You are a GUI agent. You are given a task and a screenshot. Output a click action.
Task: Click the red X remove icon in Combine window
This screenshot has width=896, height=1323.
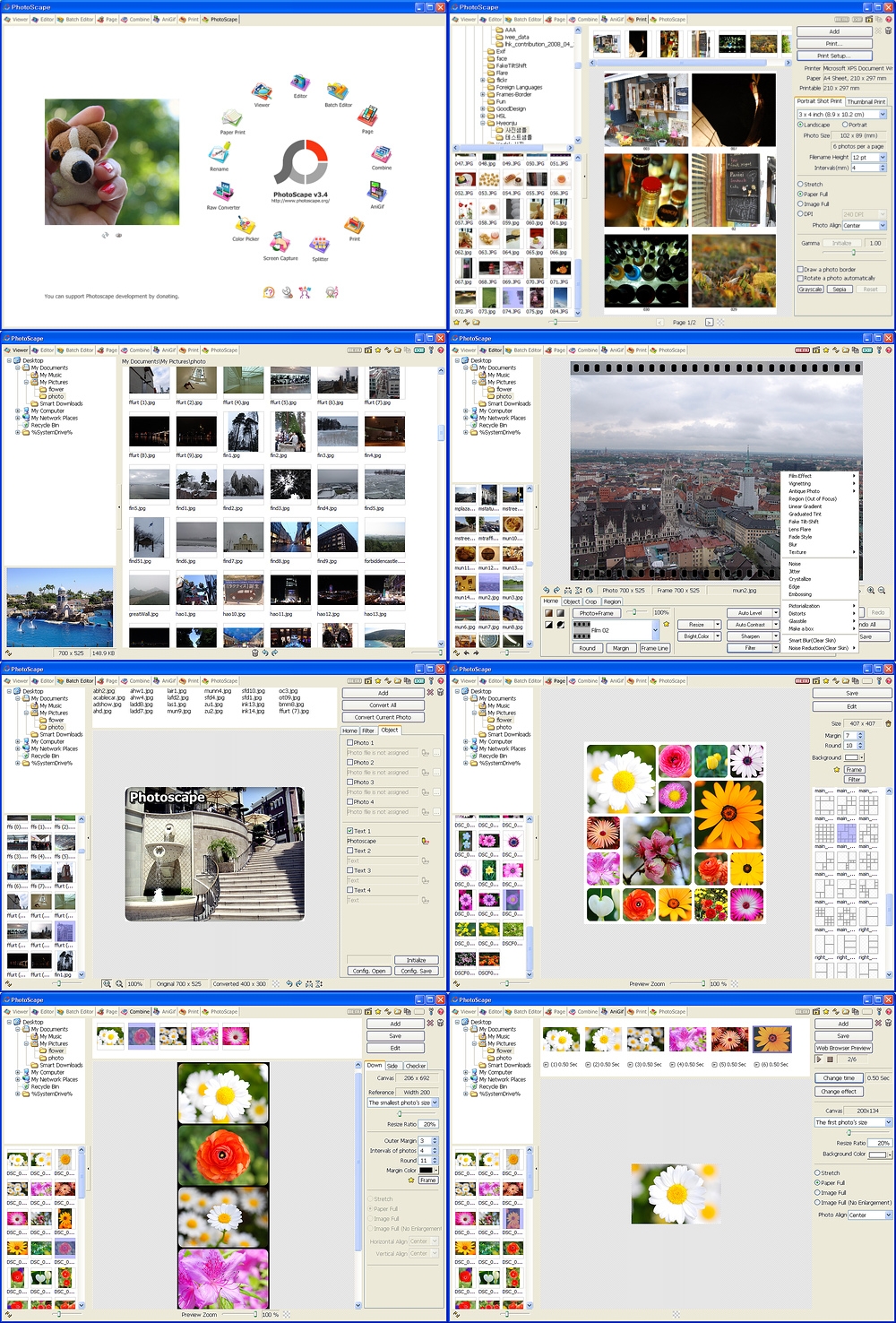click(429, 1024)
